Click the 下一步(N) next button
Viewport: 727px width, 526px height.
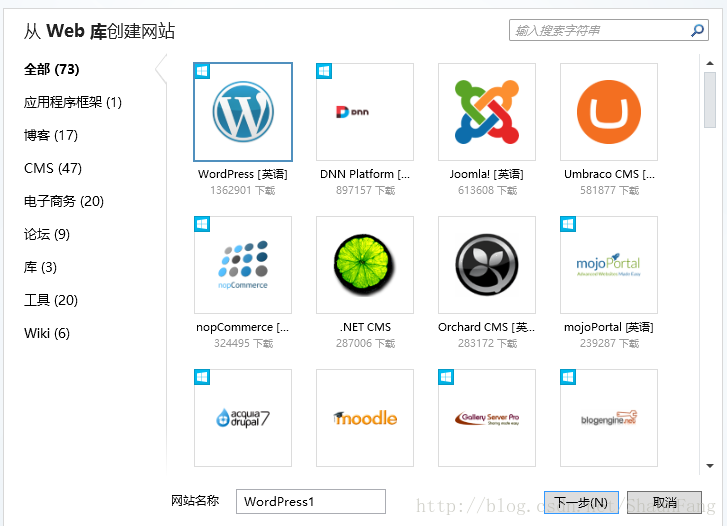click(x=581, y=502)
